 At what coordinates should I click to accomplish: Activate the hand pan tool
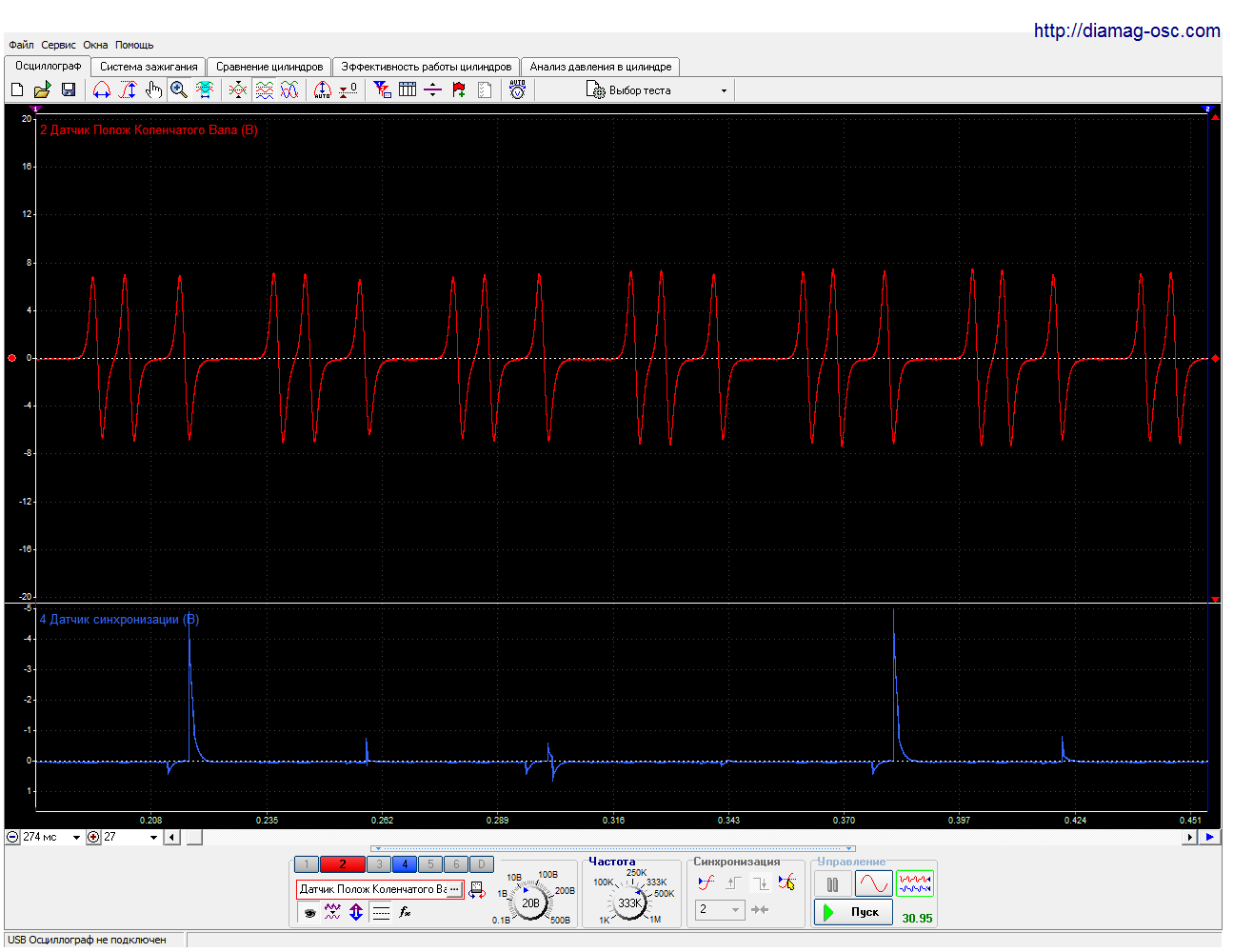coord(153,89)
